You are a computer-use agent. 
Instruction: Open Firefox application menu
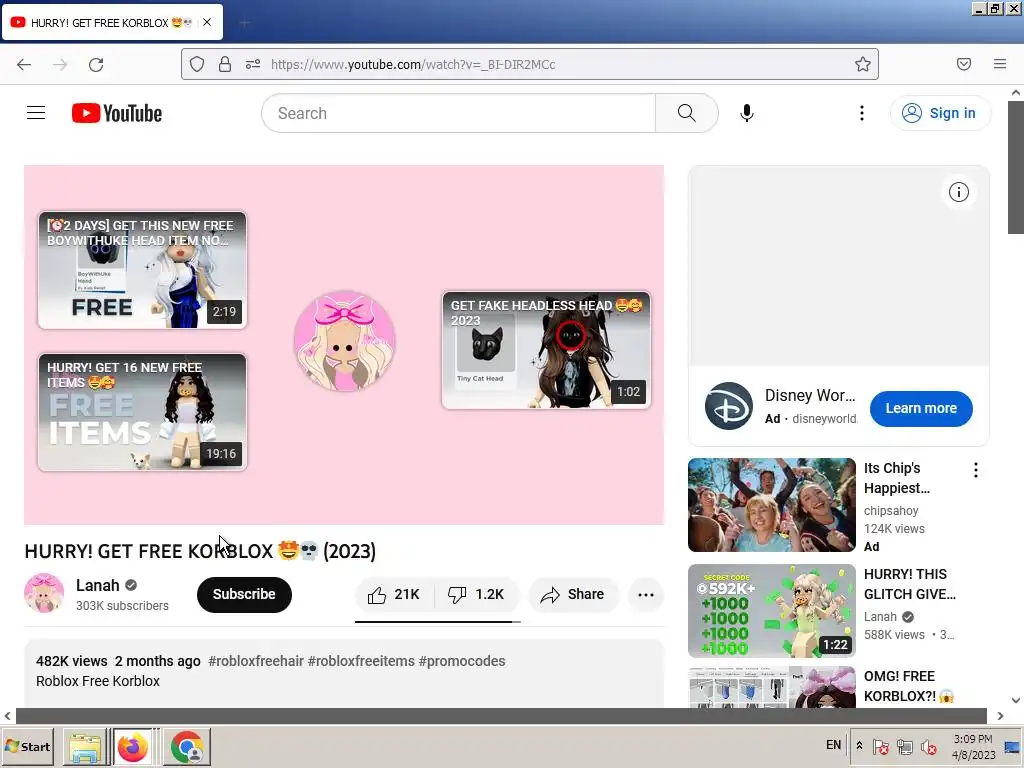[x=999, y=64]
